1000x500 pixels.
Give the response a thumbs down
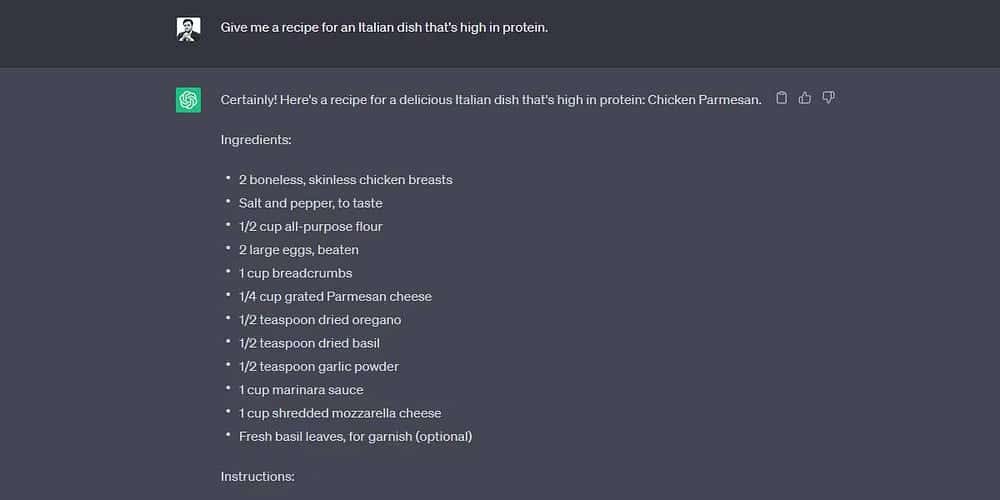[x=828, y=98]
